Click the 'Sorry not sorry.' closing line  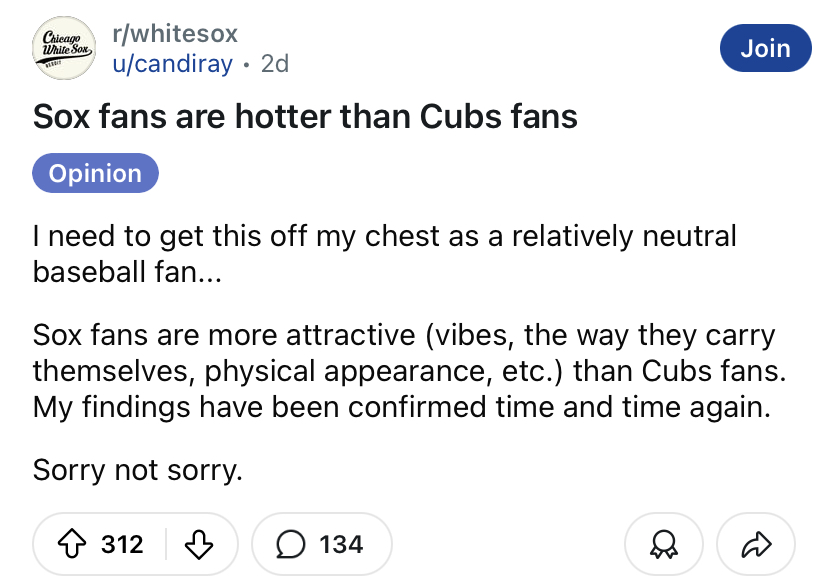coord(138,470)
